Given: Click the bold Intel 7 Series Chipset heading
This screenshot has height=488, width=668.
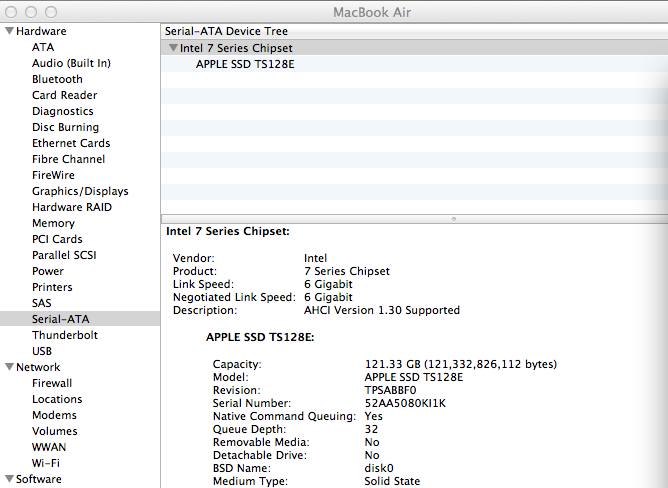Looking at the screenshot, I should click(227, 231).
